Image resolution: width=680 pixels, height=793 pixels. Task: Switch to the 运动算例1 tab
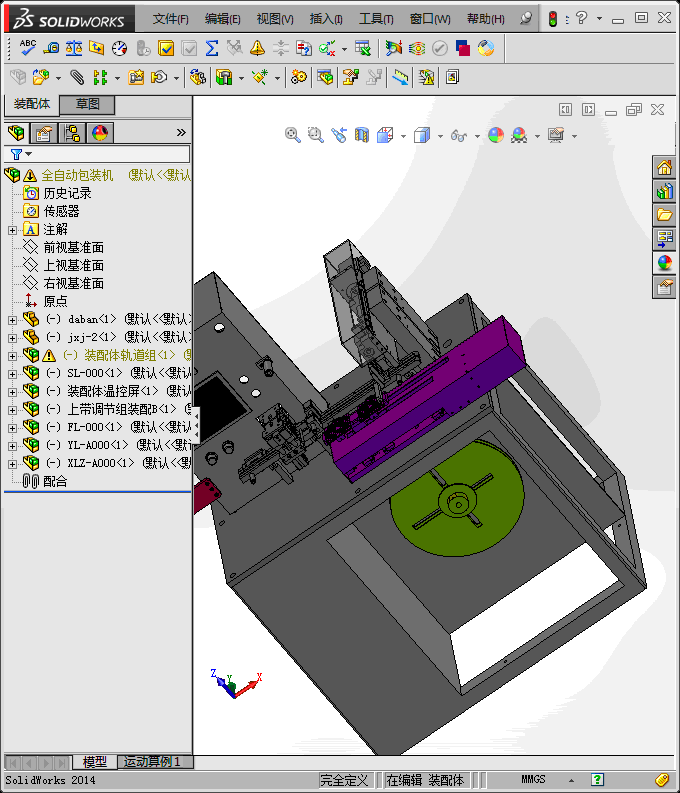[152, 762]
